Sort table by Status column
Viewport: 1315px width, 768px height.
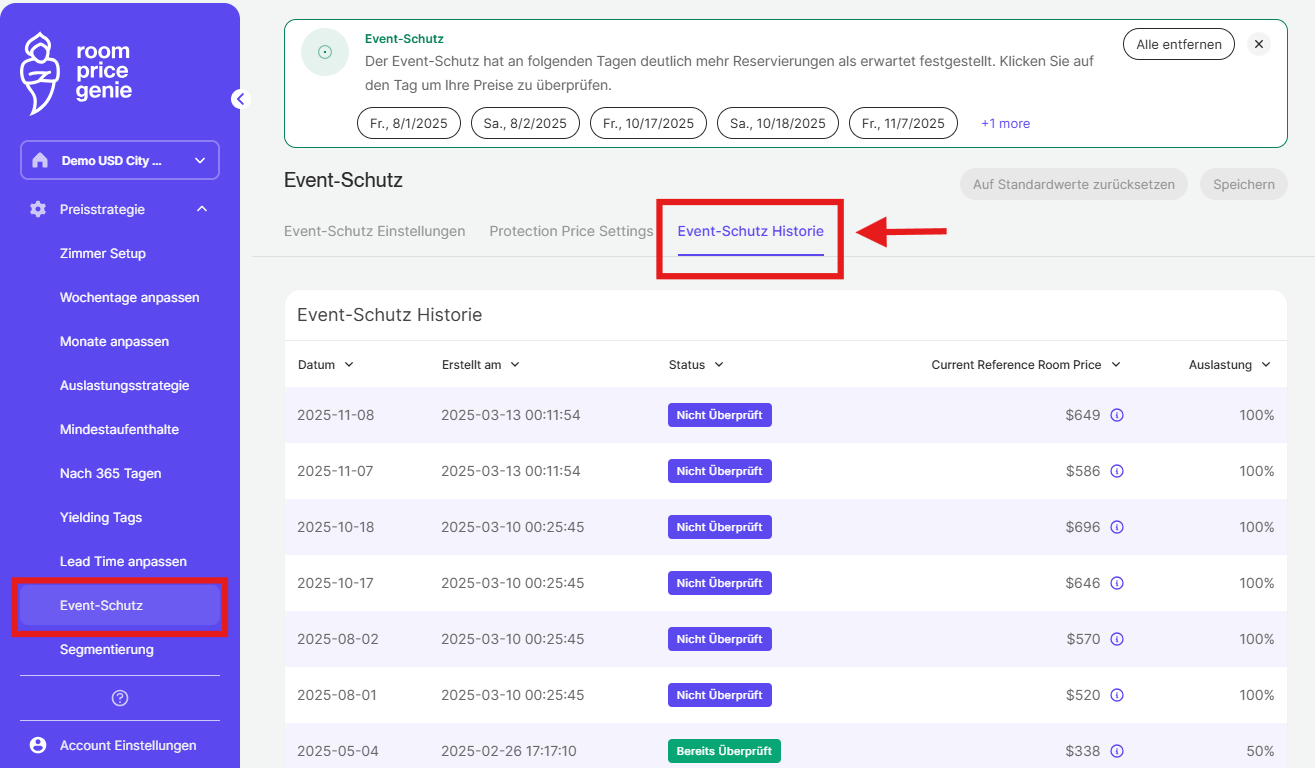click(696, 365)
